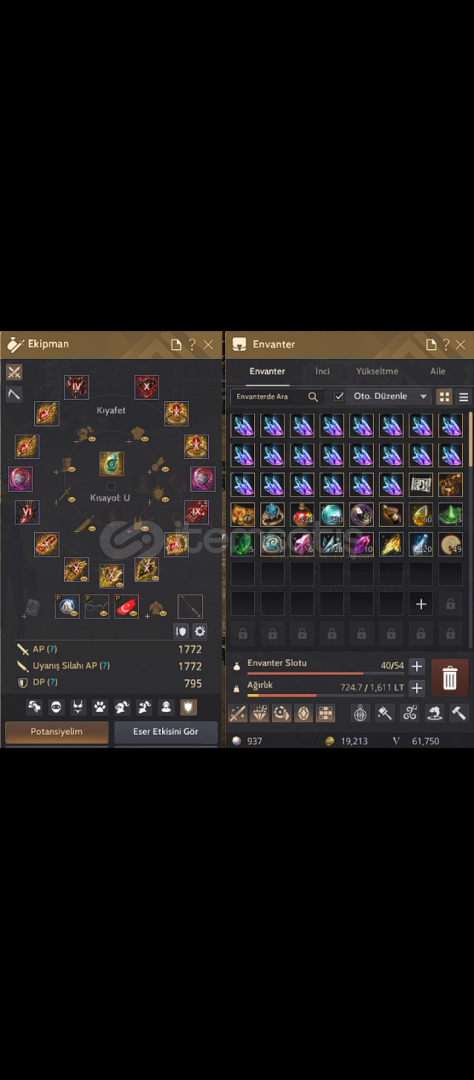Click the hammer icon in inventory toolbar
474x1080 pixels.
459,713
